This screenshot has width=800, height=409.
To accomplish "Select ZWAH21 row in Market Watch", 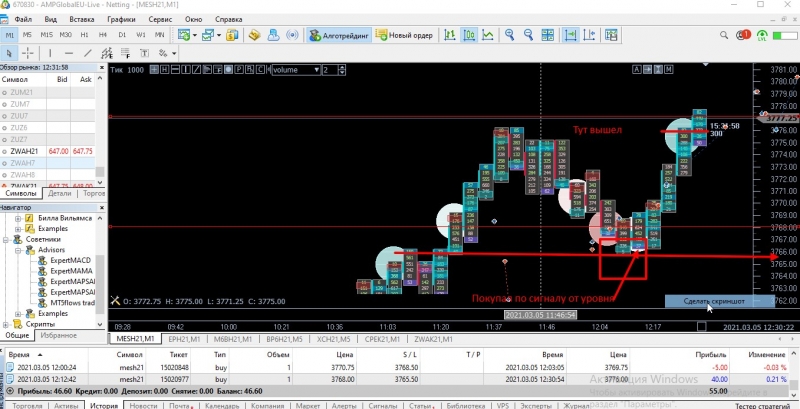I will pyautogui.click(x=48, y=151).
